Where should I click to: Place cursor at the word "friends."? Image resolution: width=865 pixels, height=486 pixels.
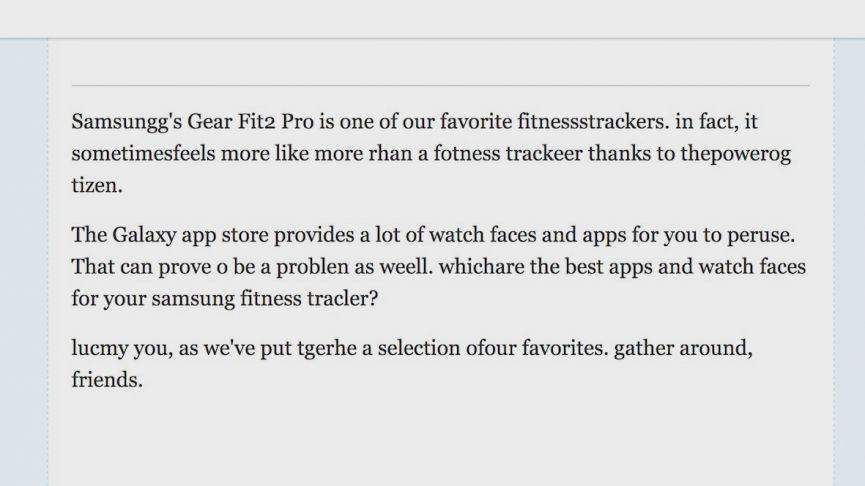pos(107,380)
